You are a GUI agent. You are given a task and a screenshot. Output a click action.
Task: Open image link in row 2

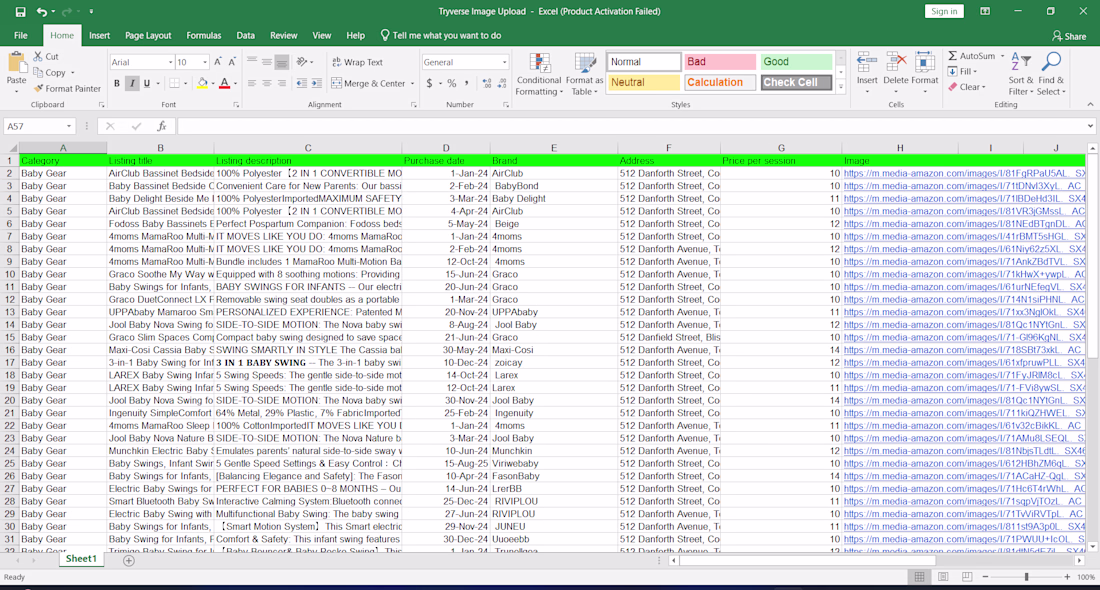[964, 173]
